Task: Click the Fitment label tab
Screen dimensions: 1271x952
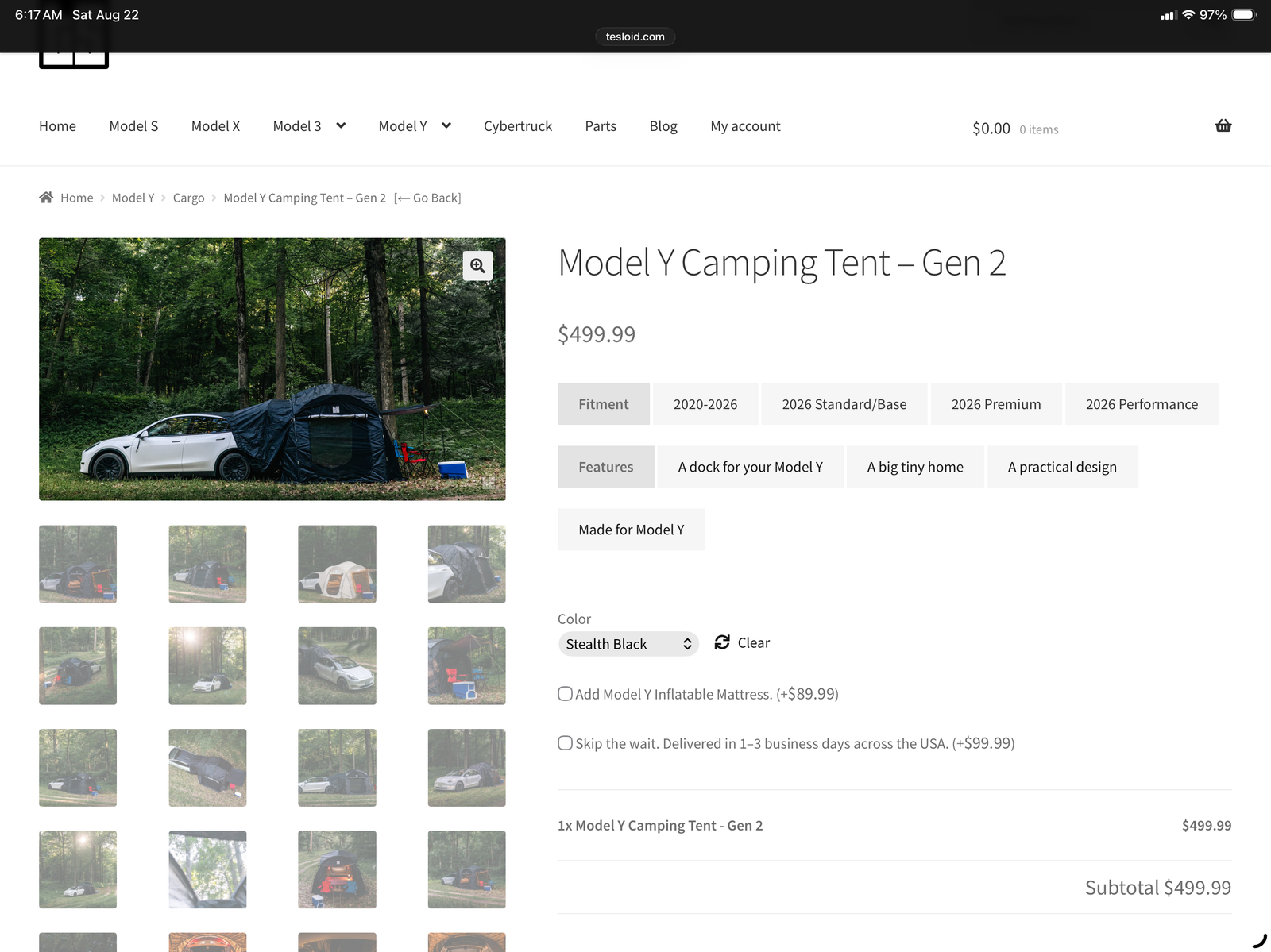Action: pos(604,404)
